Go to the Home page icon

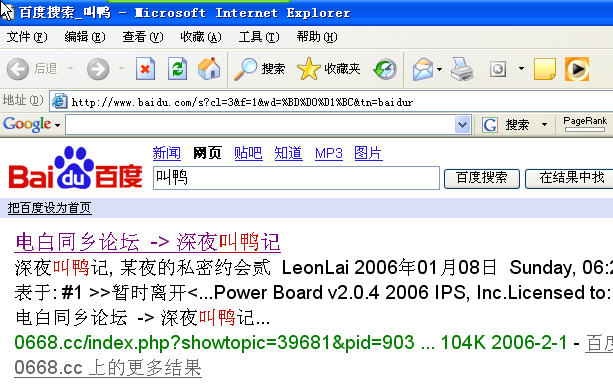pyautogui.click(x=209, y=69)
